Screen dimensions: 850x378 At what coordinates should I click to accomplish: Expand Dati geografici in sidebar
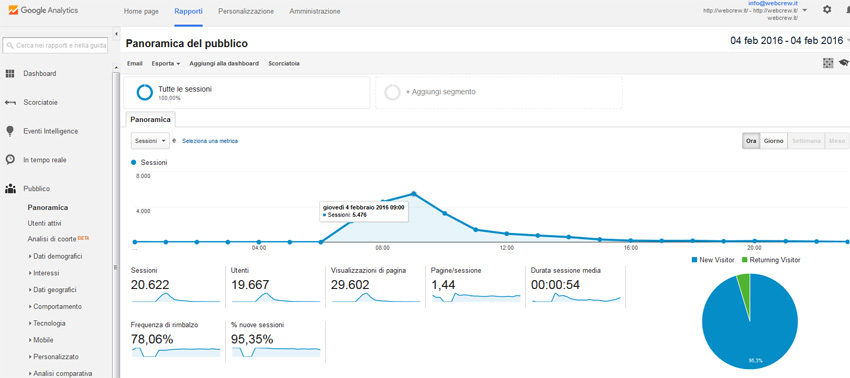[x=52, y=290]
